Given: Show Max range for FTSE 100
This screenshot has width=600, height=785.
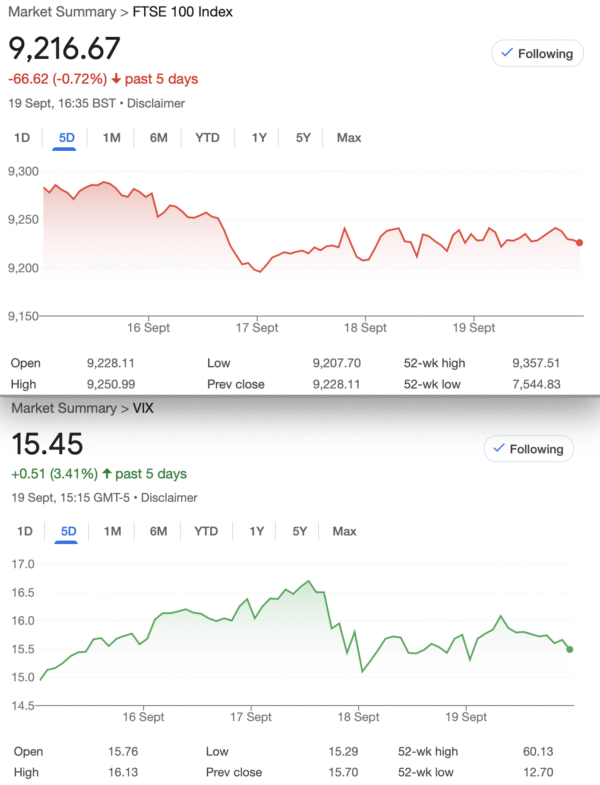Looking at the screenshot, I should 349,138.
